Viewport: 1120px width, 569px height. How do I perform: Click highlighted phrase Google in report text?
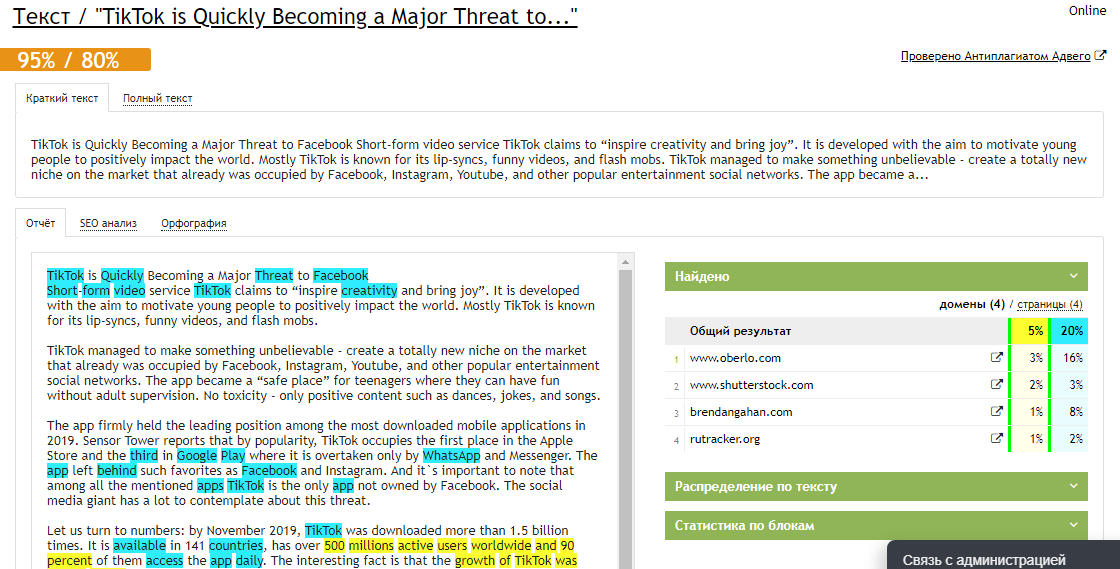pyautogui.click(x=196, y=455)
